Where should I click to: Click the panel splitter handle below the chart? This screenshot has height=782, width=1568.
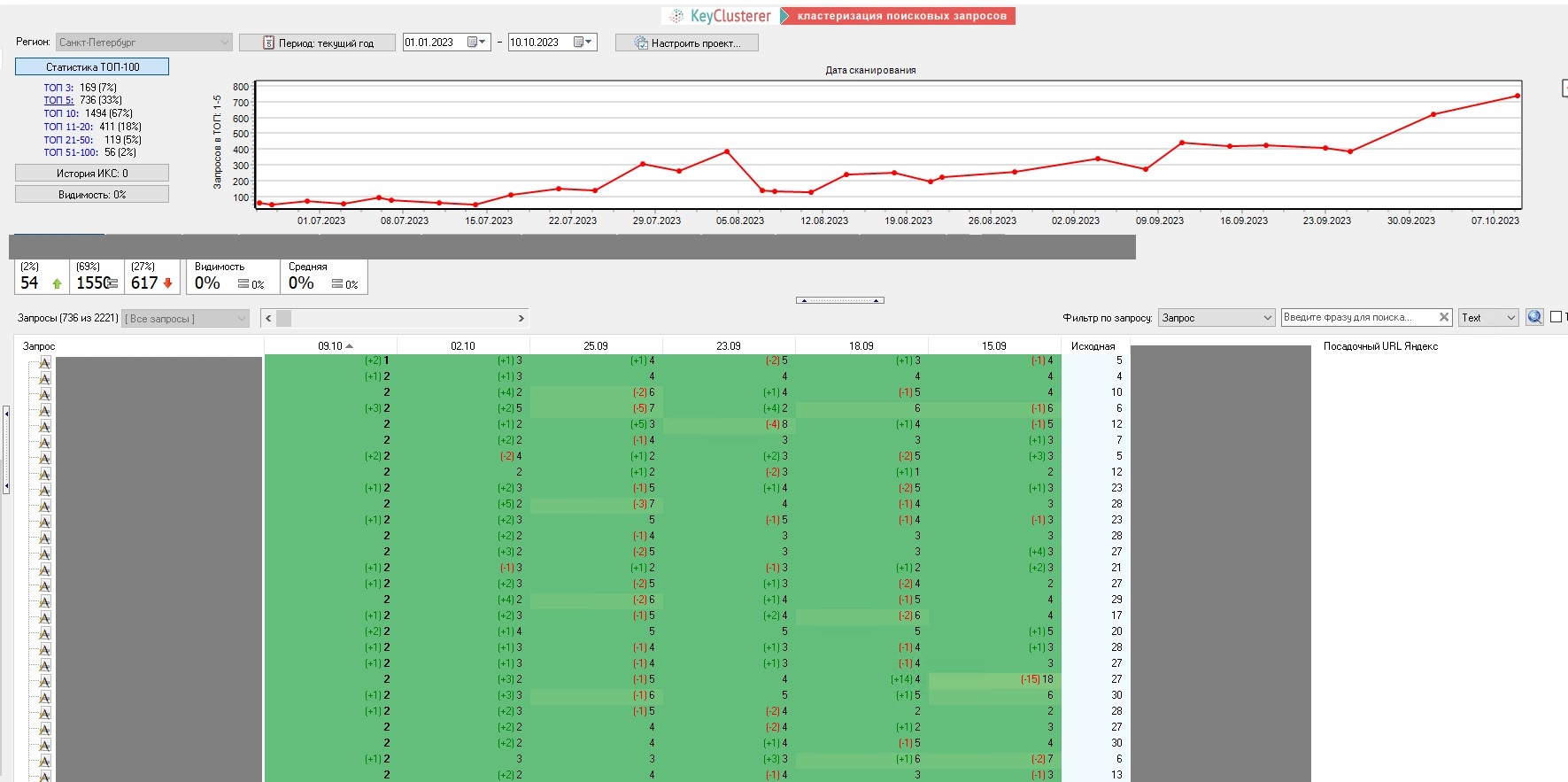click(840, 300)
